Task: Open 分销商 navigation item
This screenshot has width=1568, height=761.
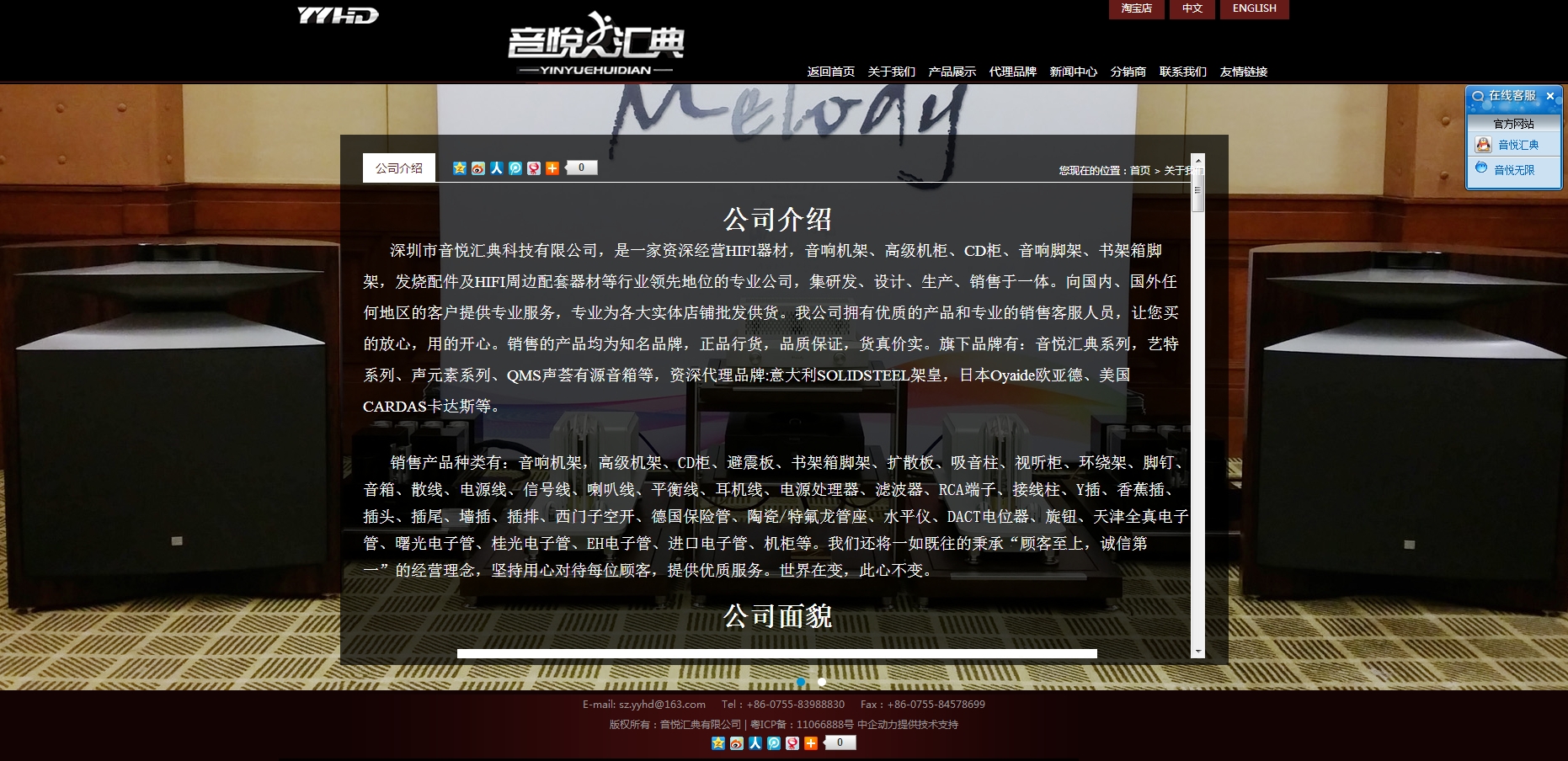Action: 1128,72
